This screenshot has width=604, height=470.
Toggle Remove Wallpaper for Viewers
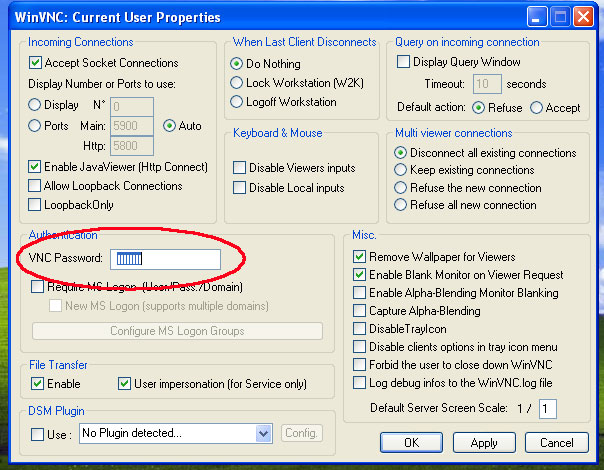click(x=359, y=257)
